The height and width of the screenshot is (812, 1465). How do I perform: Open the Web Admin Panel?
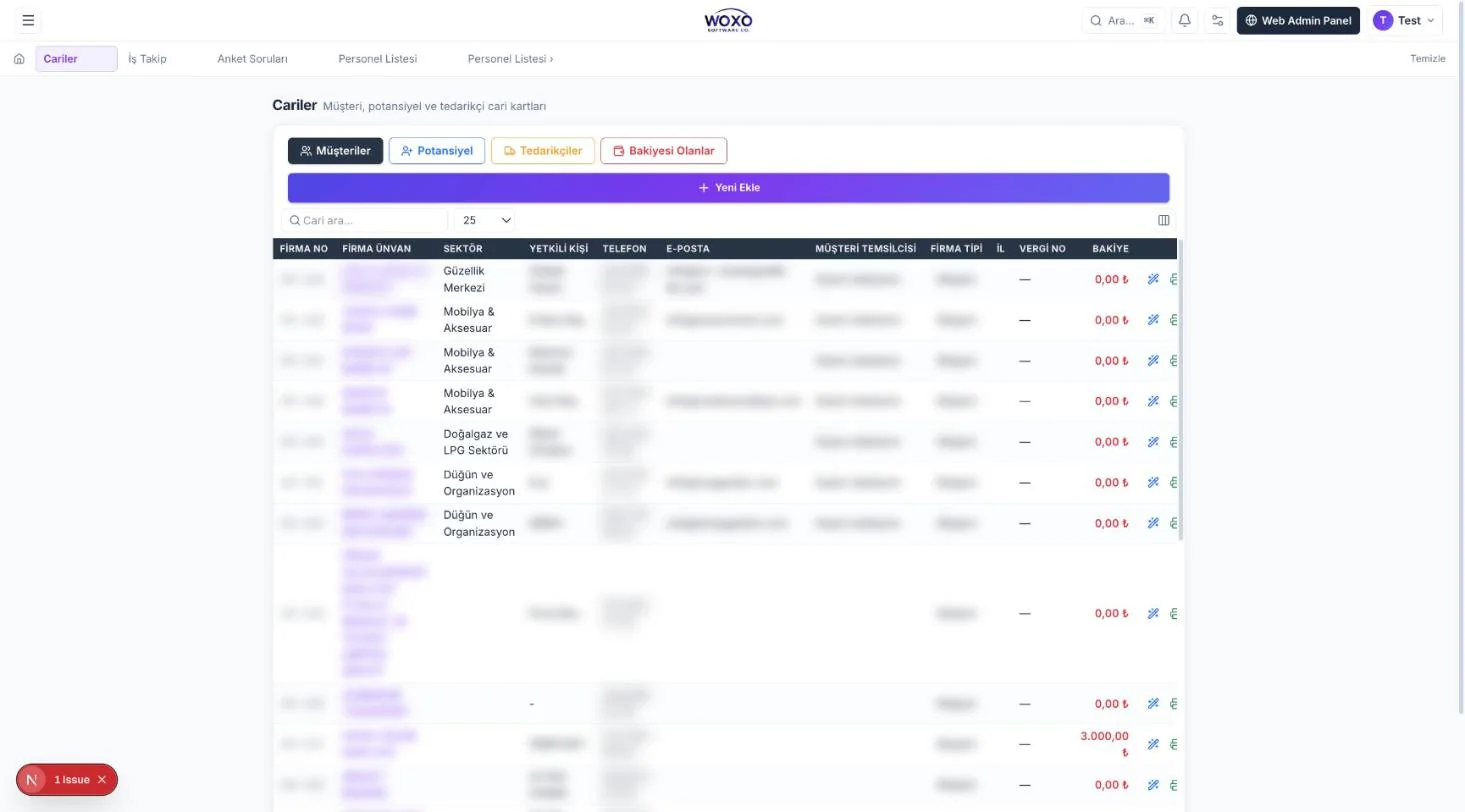pos(1298,20)
